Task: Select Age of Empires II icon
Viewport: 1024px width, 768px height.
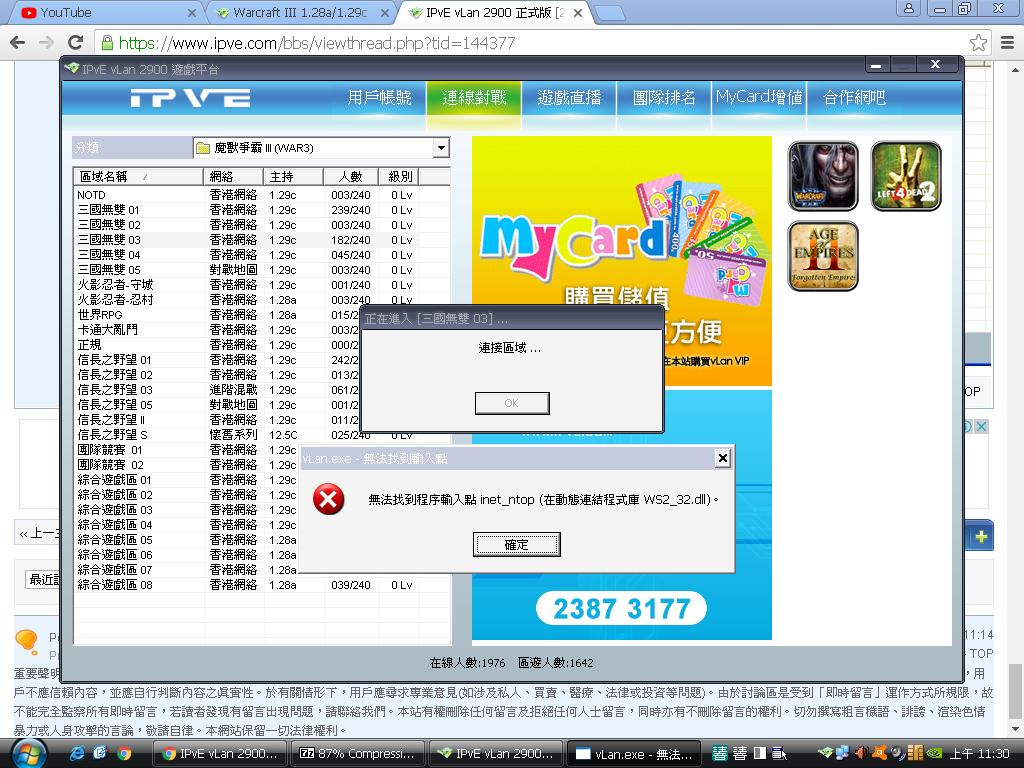Action: (x=823, y=256)
